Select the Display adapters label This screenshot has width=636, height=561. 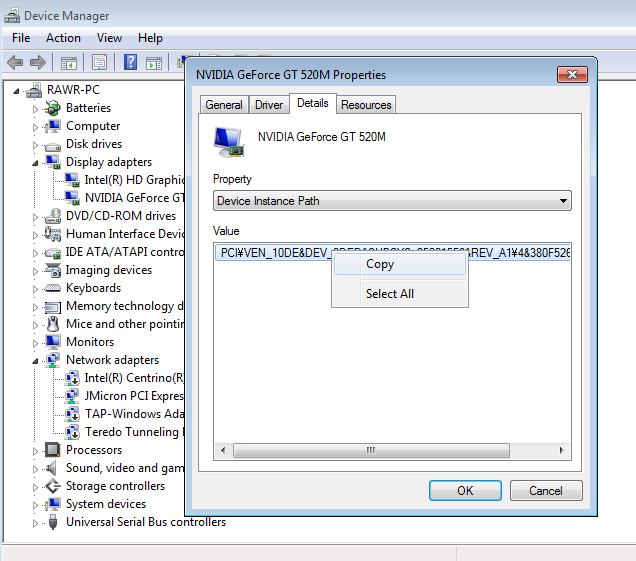pos(109,162)
